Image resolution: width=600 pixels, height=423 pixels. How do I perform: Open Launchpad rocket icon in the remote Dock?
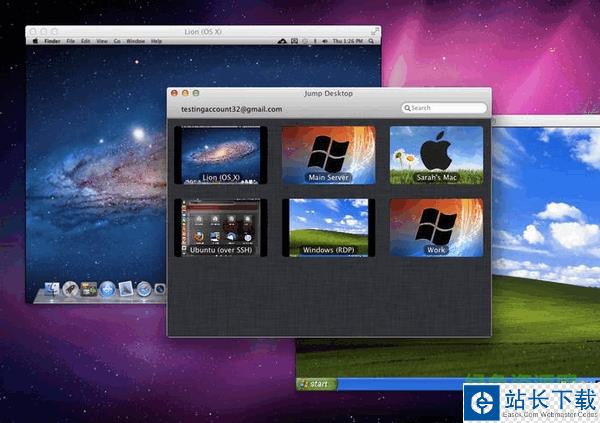71,290
